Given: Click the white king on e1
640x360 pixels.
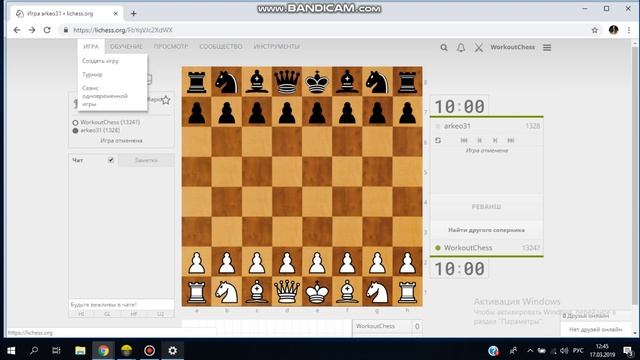Looking at the screenshot, I should coord(317,292).
